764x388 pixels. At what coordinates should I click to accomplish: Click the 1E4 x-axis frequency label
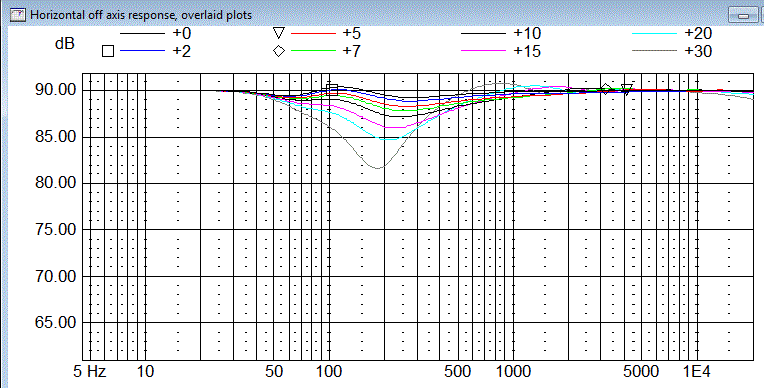pos(696,372)
